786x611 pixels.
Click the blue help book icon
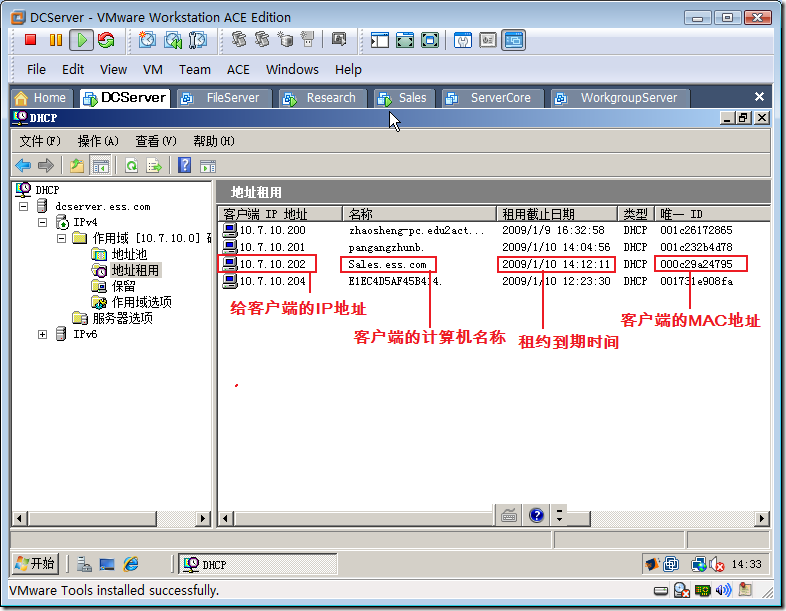tap(184, 164)
